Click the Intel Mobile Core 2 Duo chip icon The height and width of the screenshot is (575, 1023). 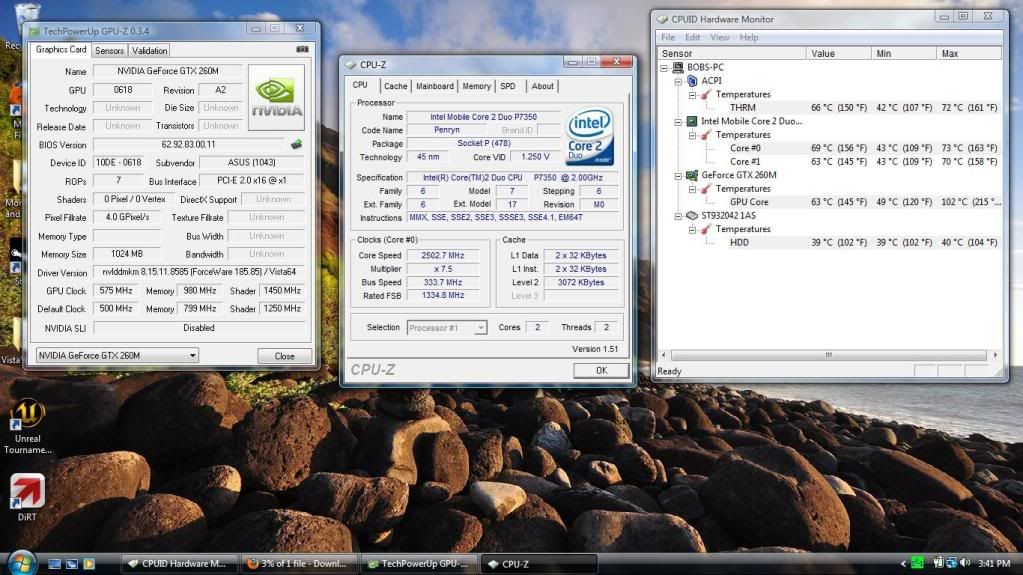(692, 121)
